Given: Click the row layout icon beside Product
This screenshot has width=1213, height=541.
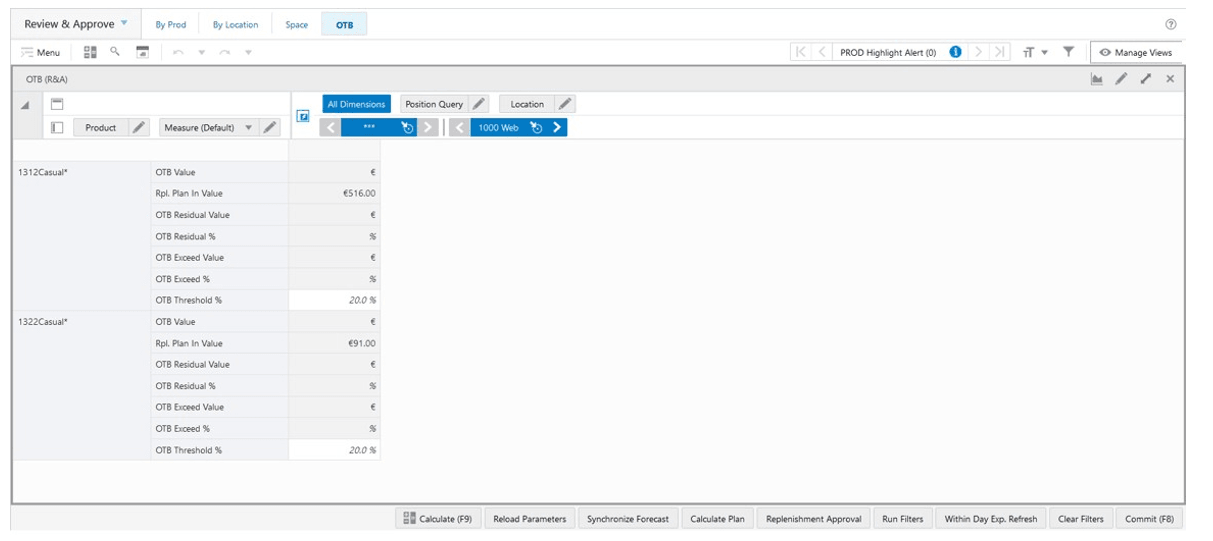Looking at the screenshot, I should click(57, 128).
